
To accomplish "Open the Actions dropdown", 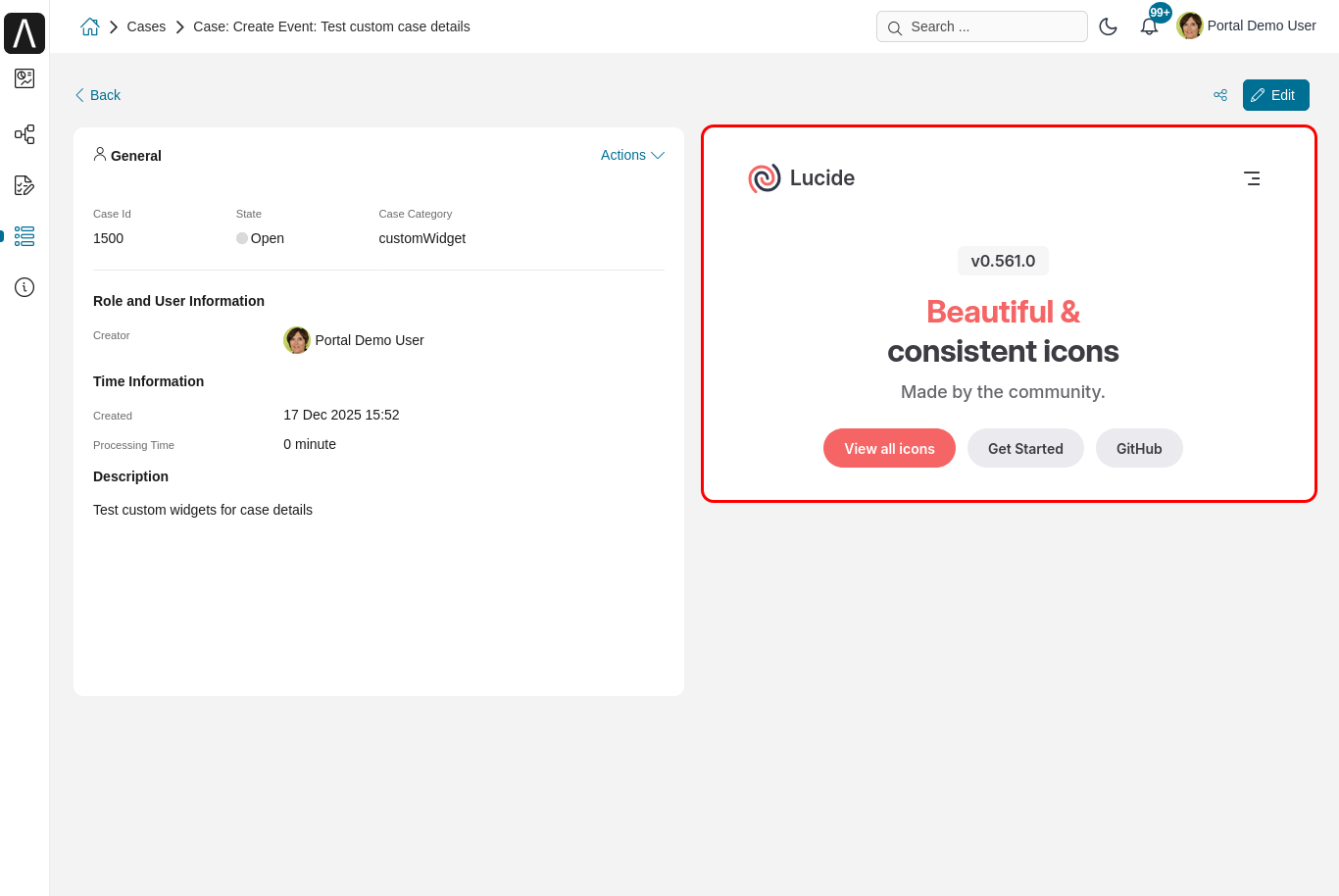I will coord(632,155).
